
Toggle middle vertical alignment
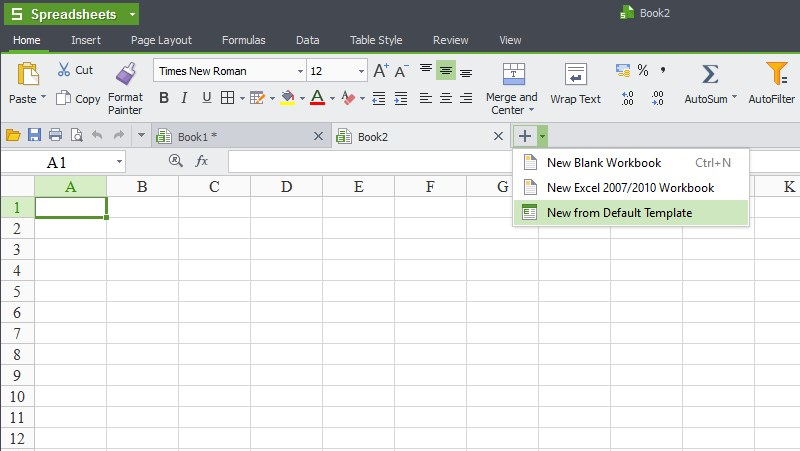click(x=446, y=71)
